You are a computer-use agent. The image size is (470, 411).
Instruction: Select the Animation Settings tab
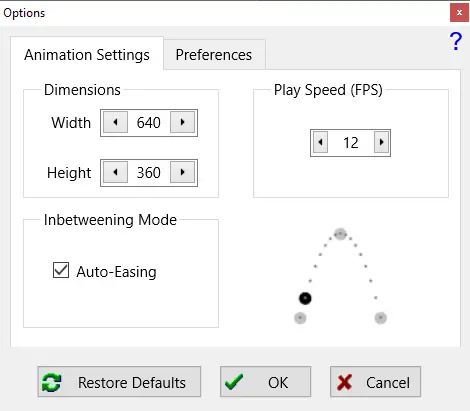pos(87,54)
